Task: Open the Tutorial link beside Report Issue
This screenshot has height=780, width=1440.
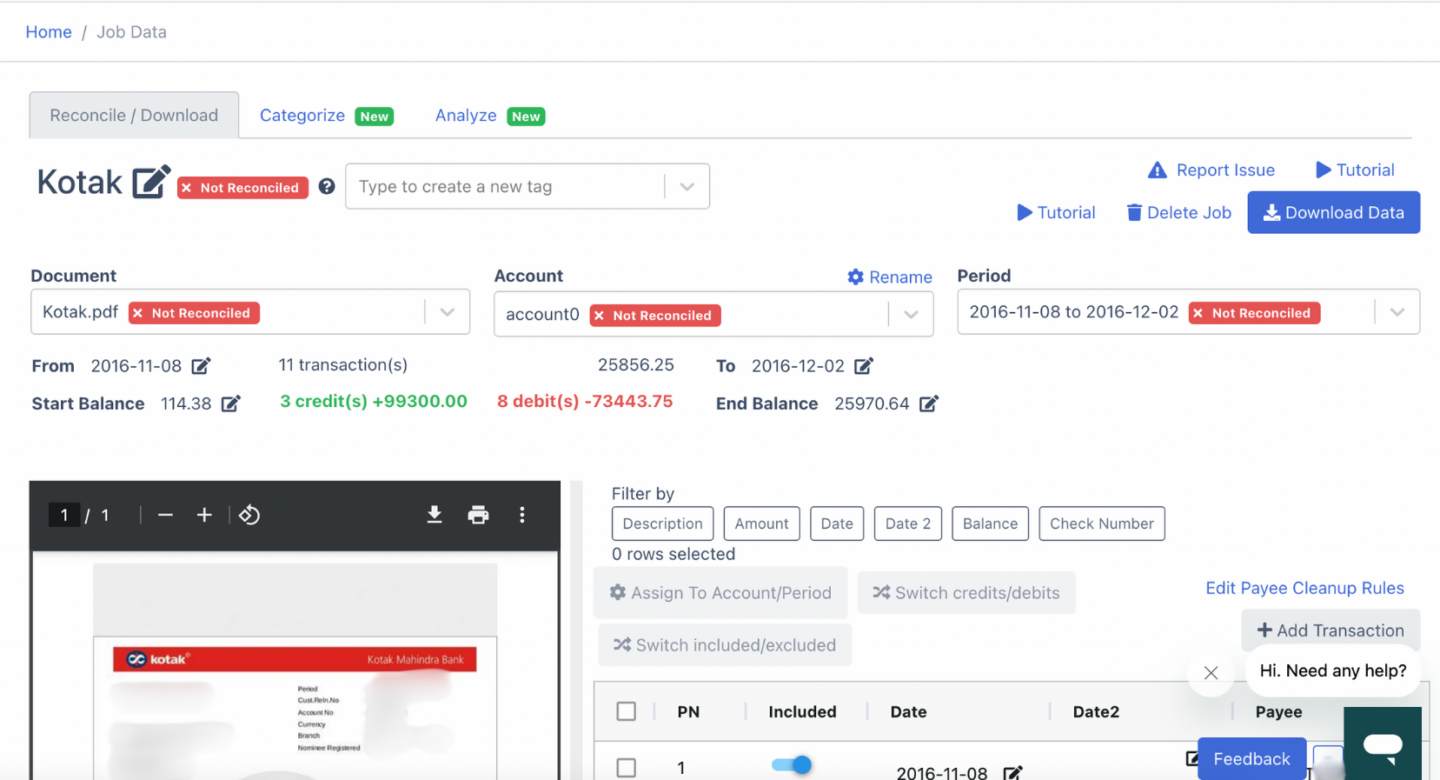Action: pyautogui.click(x=1355, y=170)
